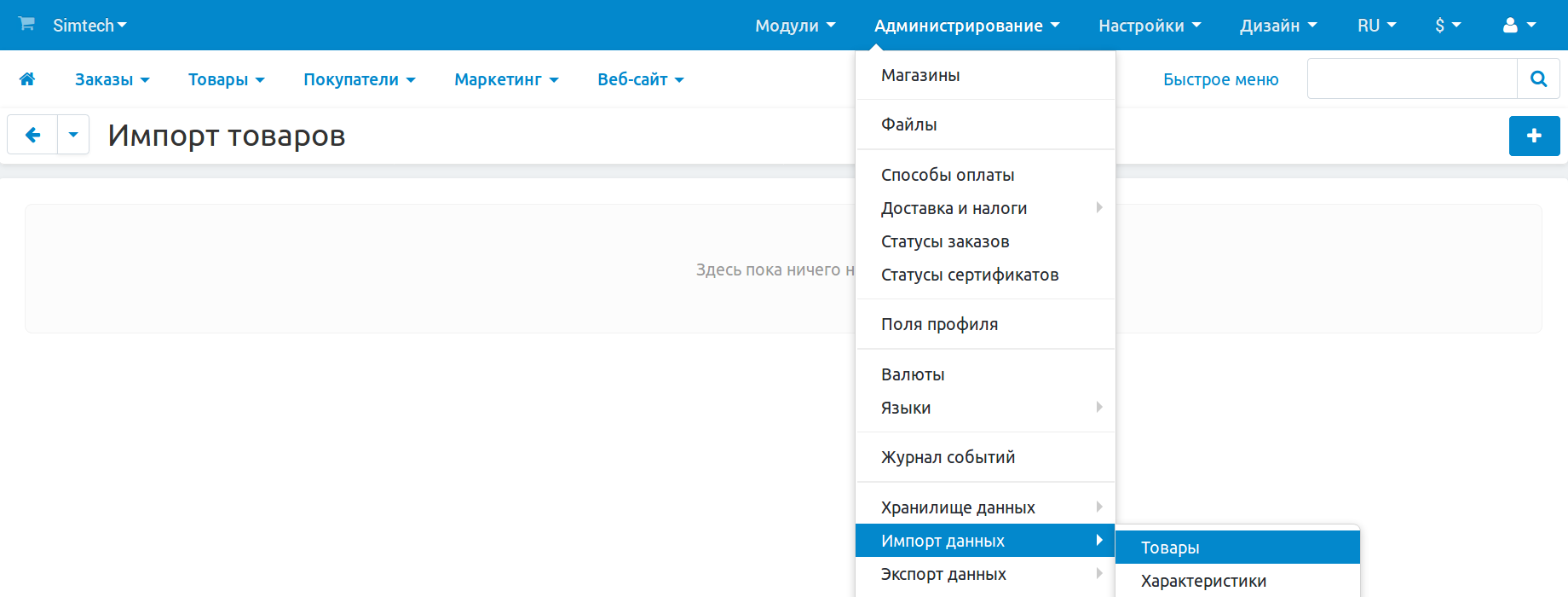
Task: Expand the Заказы menu
Action: (x=112, y=79)
